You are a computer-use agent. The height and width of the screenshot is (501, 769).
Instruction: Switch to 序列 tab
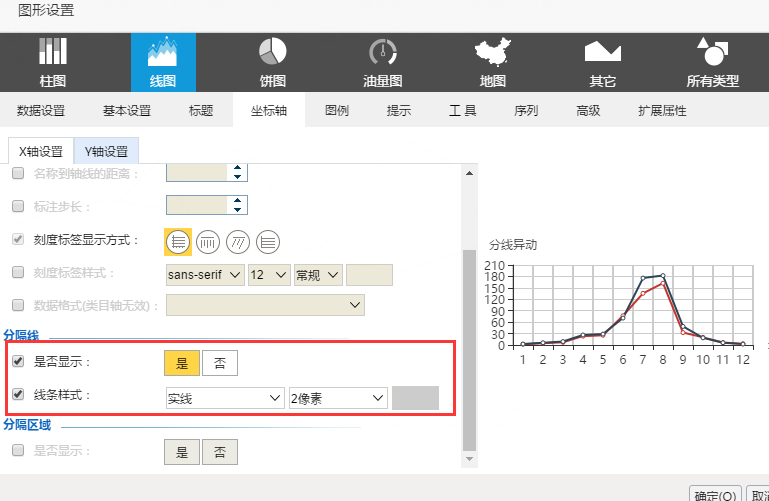coord(526,110)
